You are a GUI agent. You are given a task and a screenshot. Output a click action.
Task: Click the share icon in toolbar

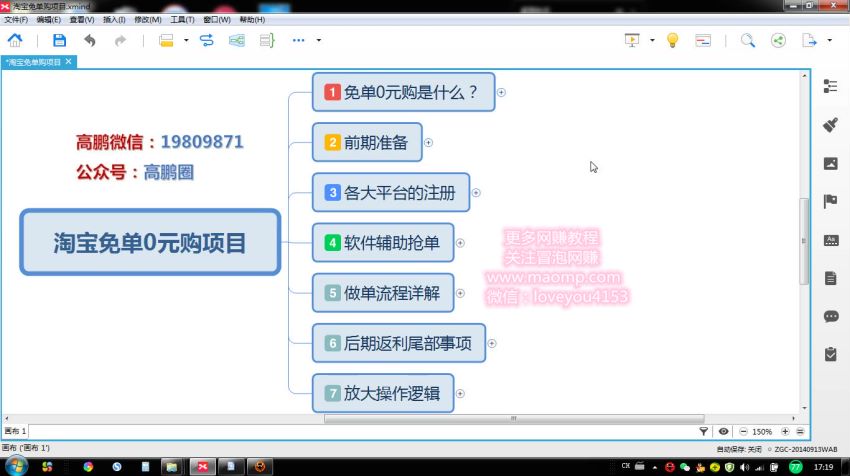tap(778, 40)
